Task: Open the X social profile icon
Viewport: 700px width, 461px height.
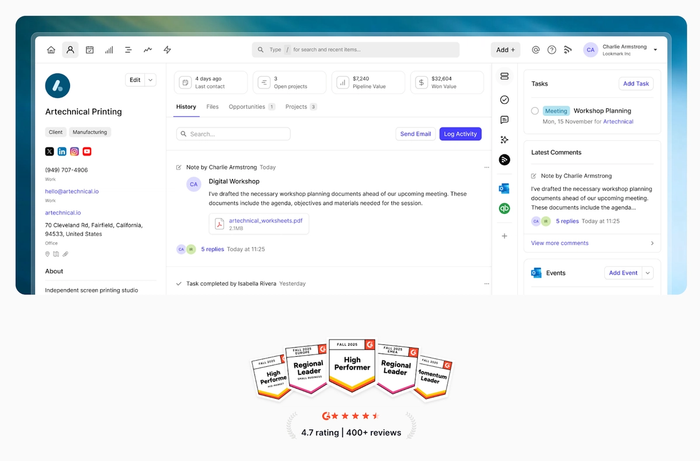Action: click(50, 151)
